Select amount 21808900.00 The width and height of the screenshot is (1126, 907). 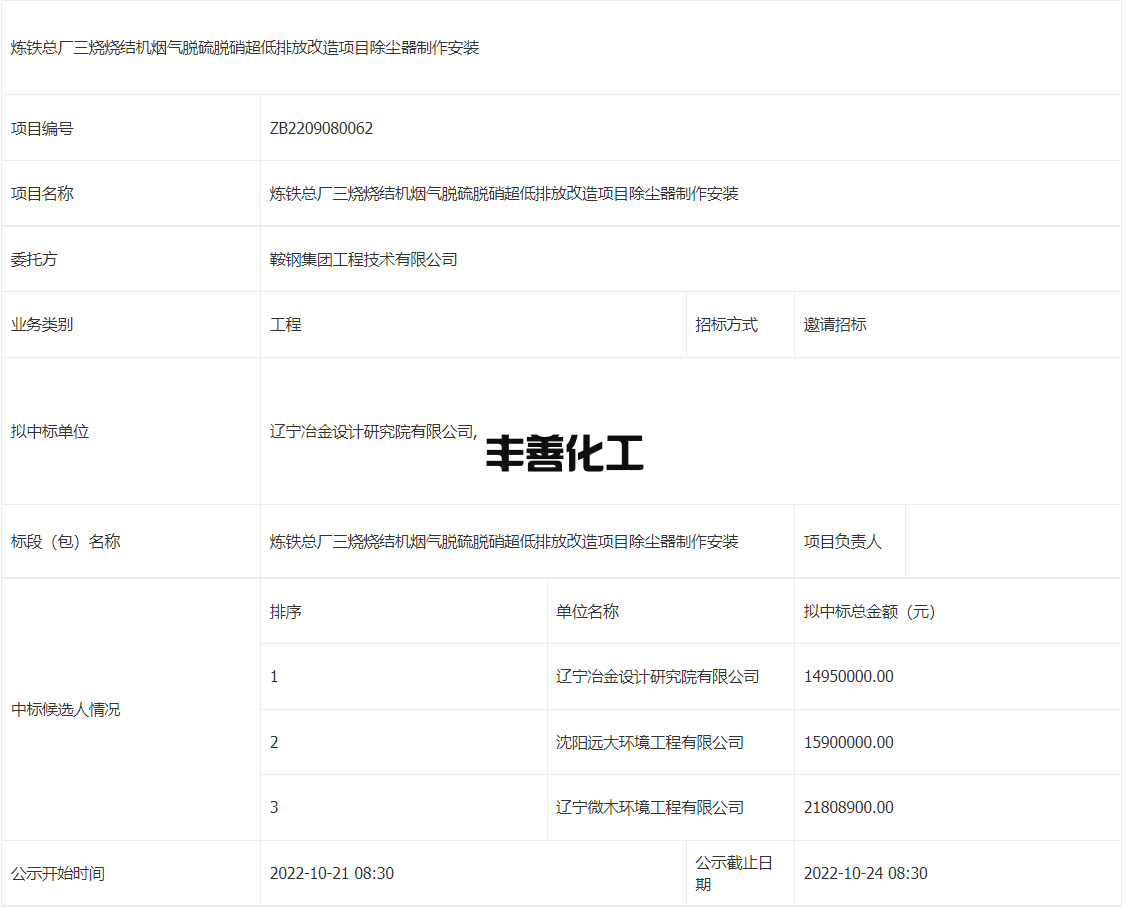click(849, 807)
